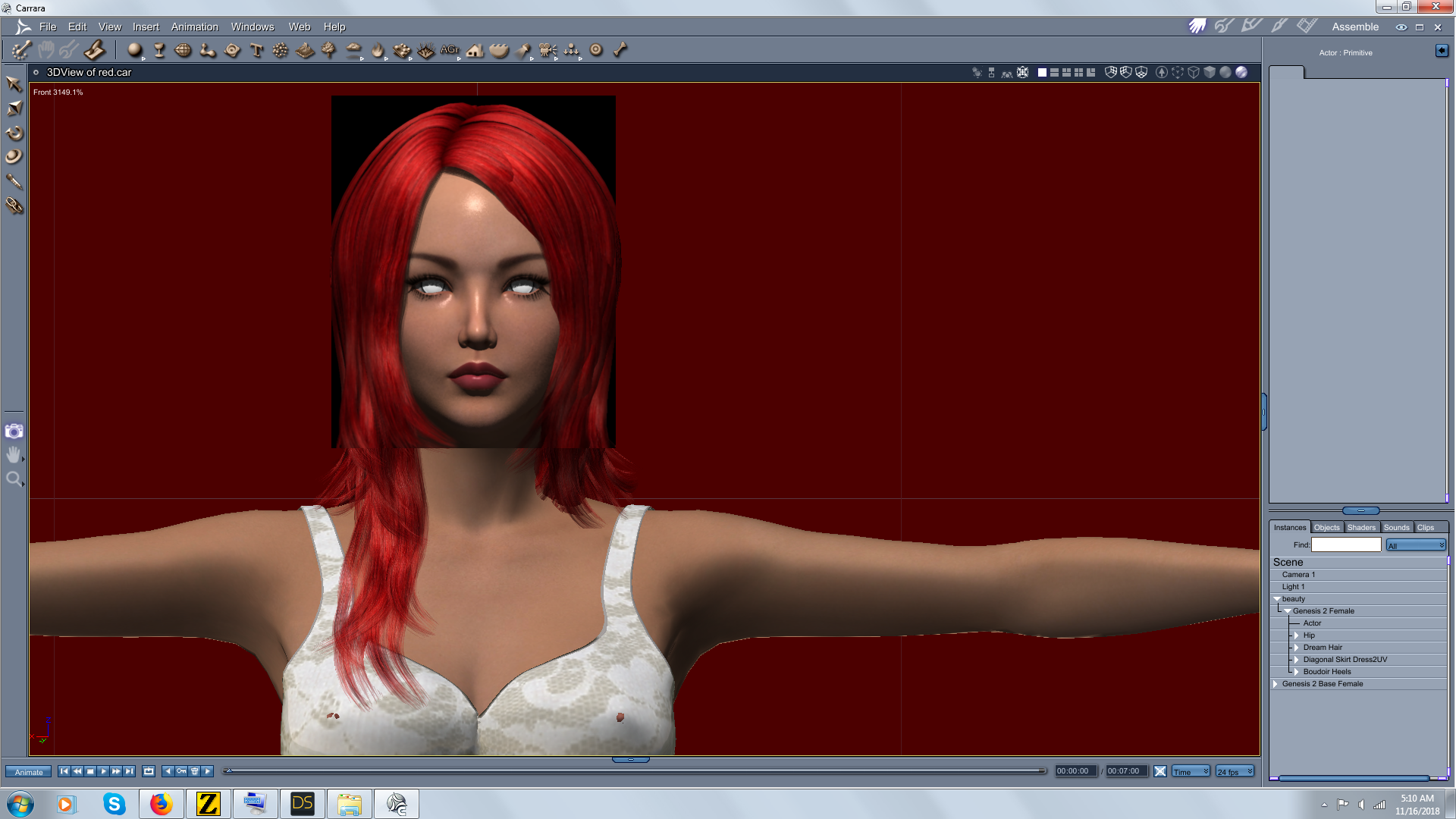
Task: Switch to textured sphere preview mode
Action: [1241, 72]
